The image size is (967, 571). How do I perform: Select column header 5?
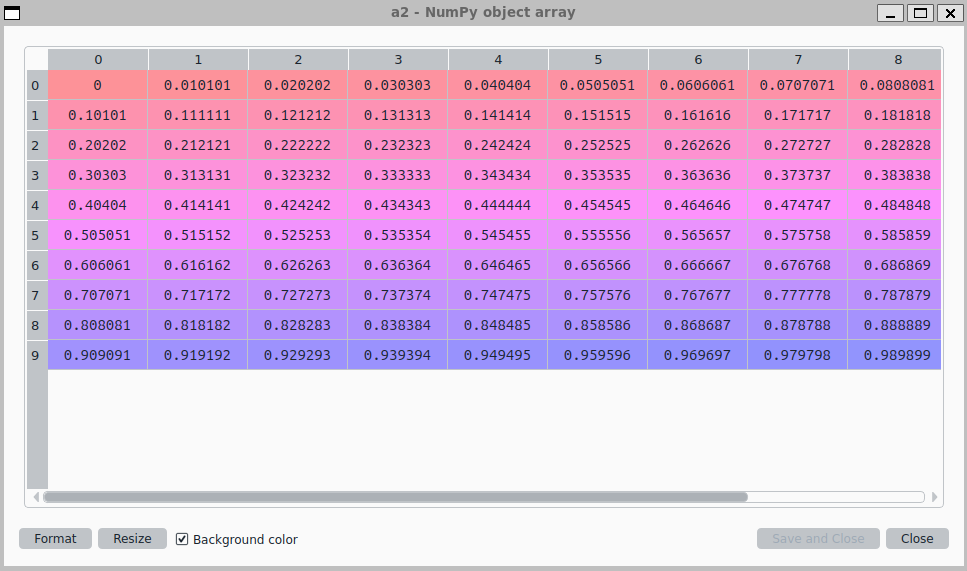click(598, 59)
